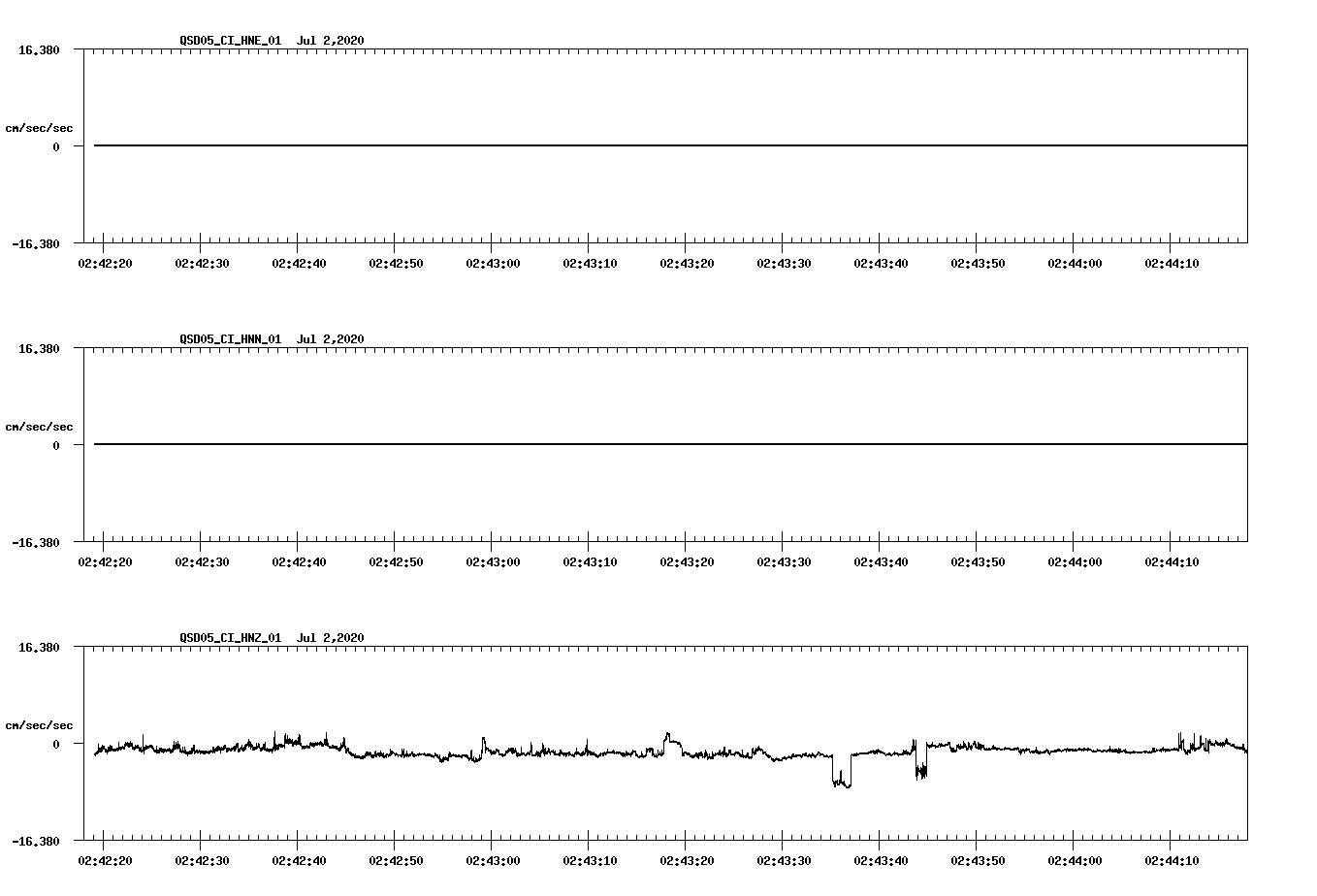Click 02:43:30 time label on HNE axis

pyautogui.click(x=784, y=263)
